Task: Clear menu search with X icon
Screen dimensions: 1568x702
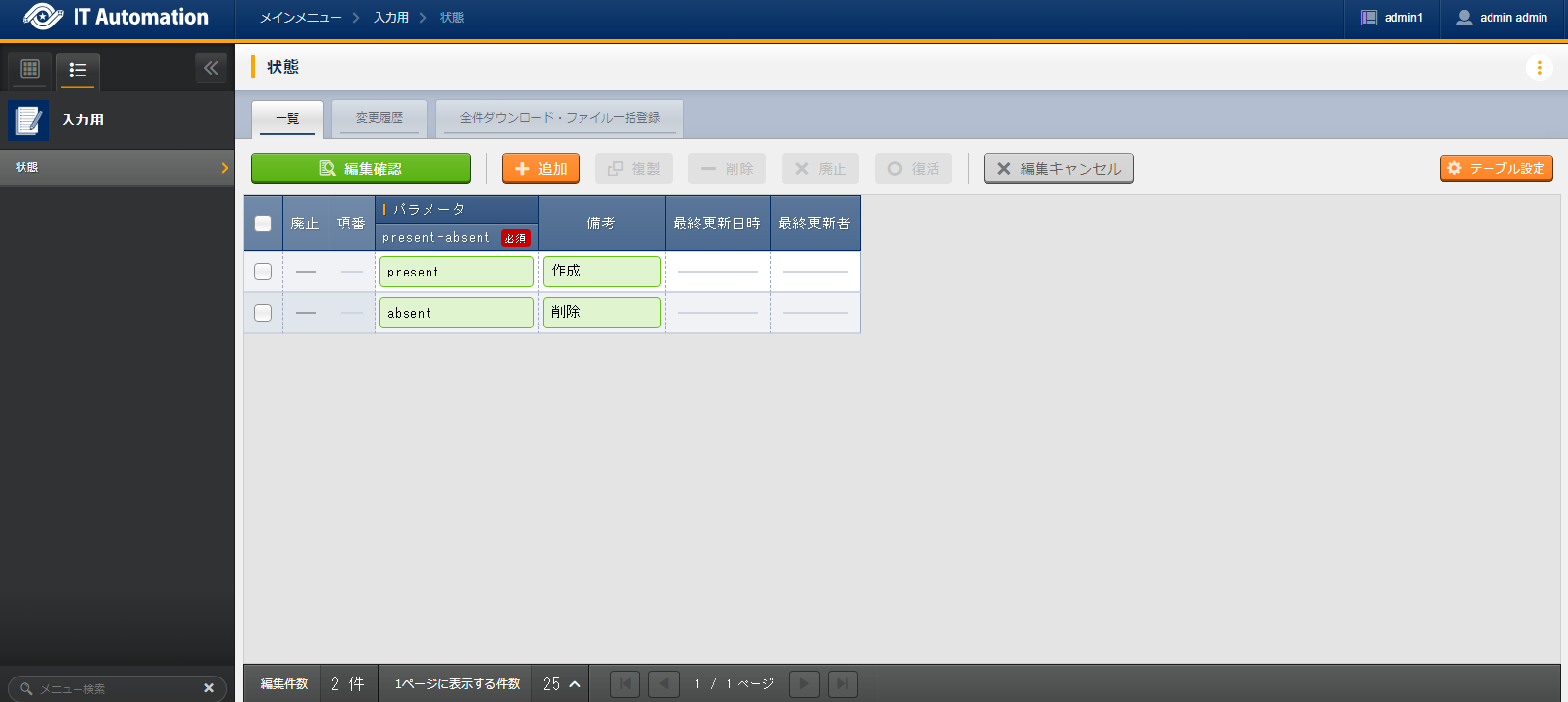Action: (x=209, y=688)
